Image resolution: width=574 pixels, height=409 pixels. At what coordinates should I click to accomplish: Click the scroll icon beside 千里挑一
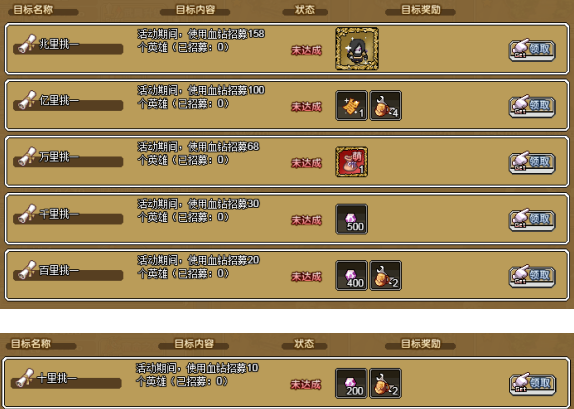pos(27,213)
